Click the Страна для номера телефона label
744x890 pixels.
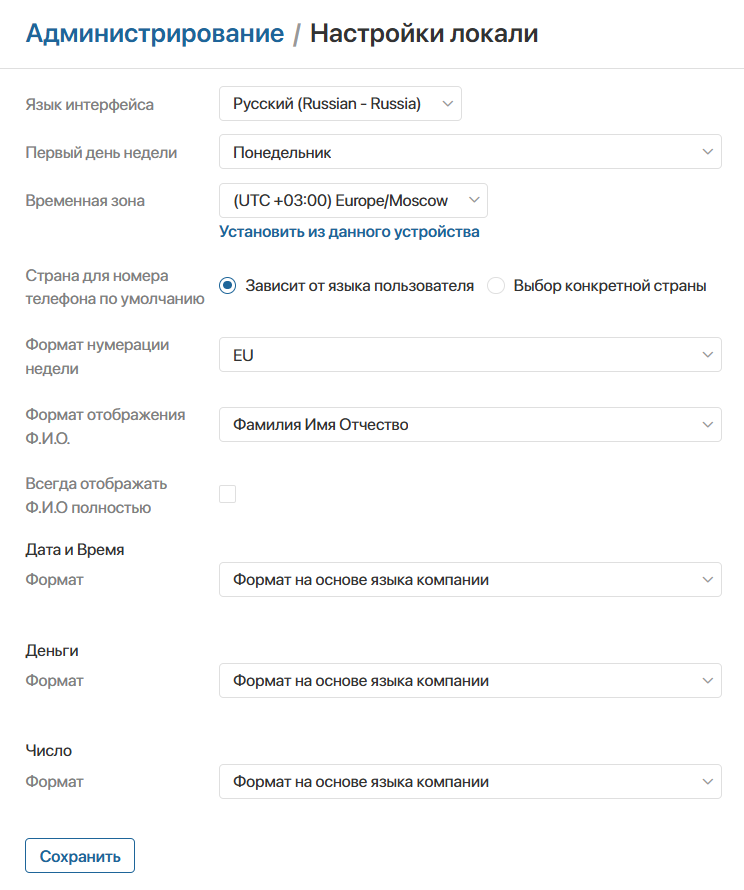pos(115,287)
